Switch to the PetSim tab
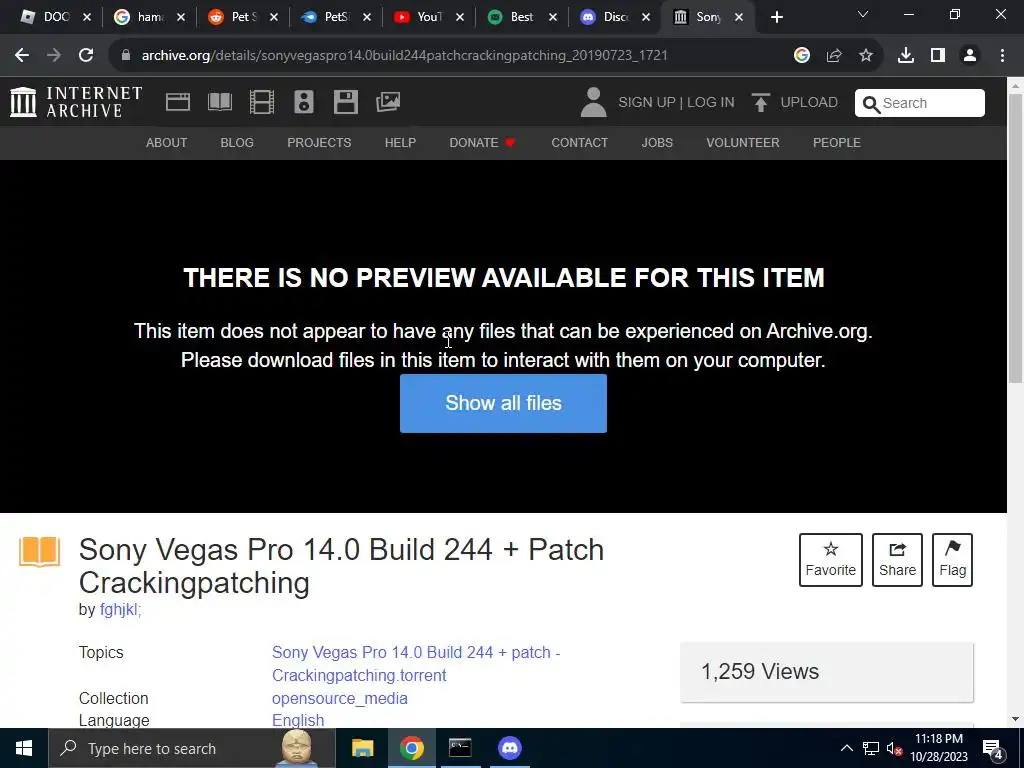The image size is (1024, 768). click(336, 17)
